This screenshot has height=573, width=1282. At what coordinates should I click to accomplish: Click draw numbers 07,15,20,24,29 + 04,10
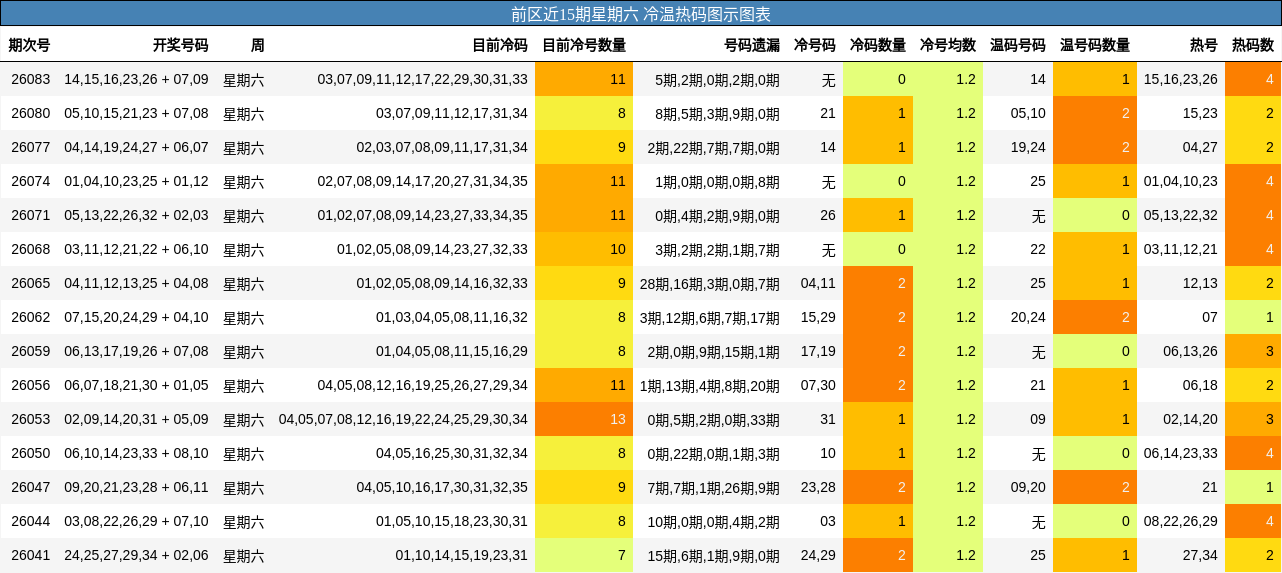click(x=136, y=317)
